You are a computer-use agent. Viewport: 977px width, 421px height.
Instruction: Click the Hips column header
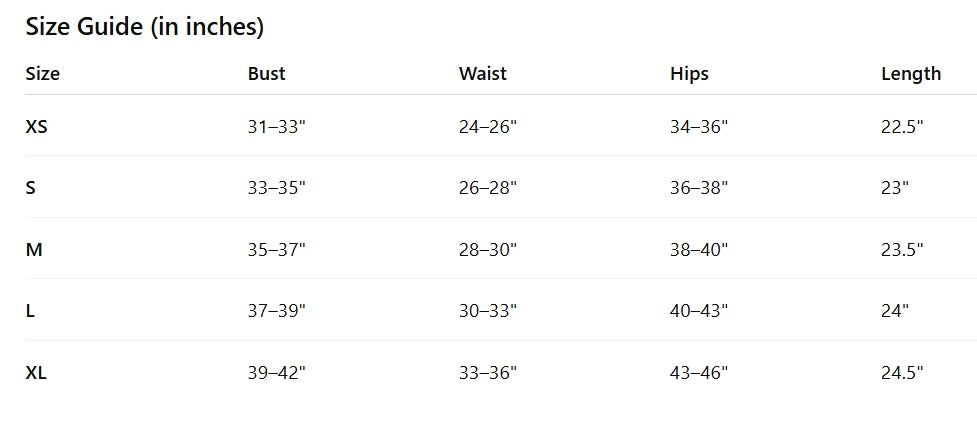point(689,73)
